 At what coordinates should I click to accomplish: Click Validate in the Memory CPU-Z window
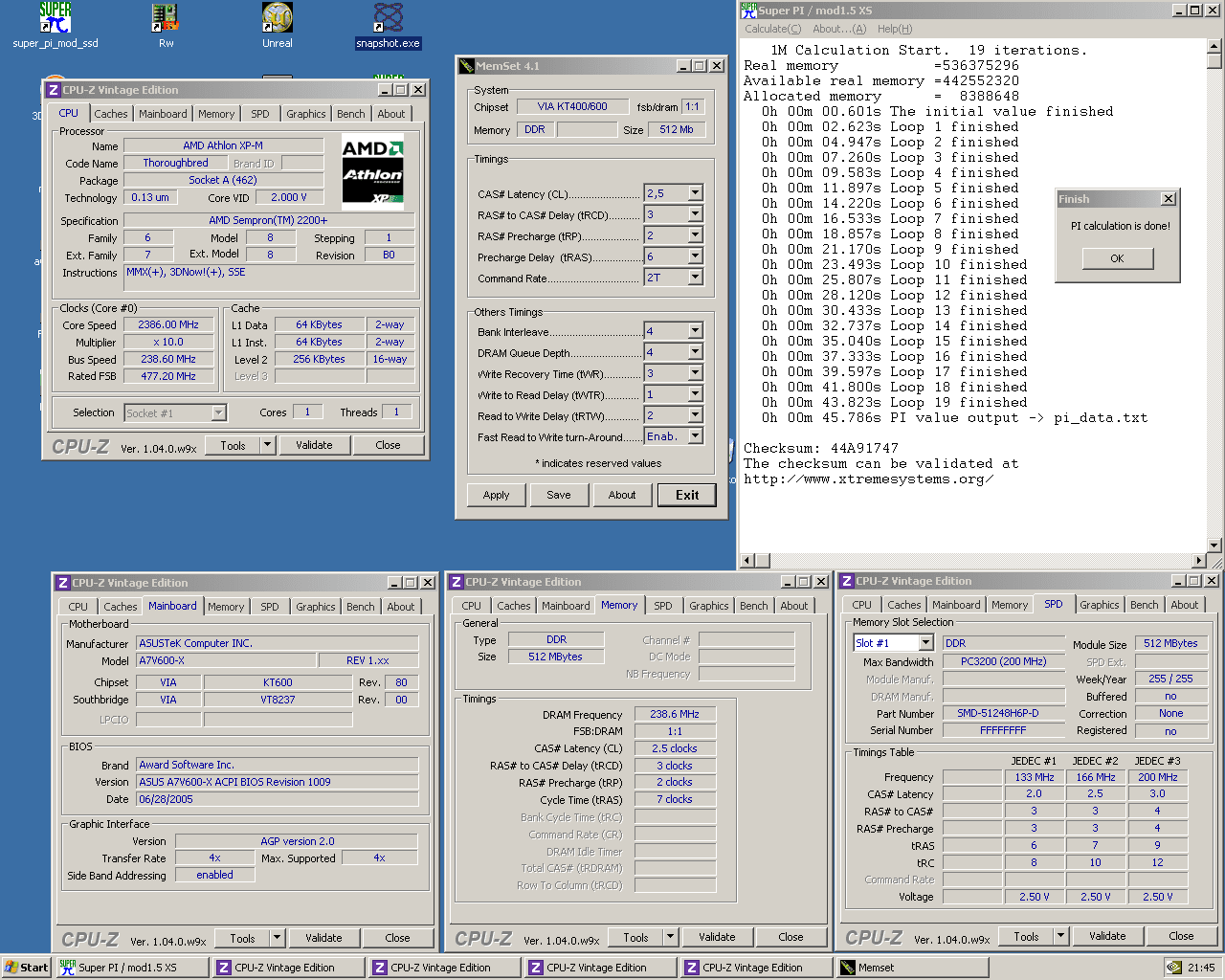point(717,937)
